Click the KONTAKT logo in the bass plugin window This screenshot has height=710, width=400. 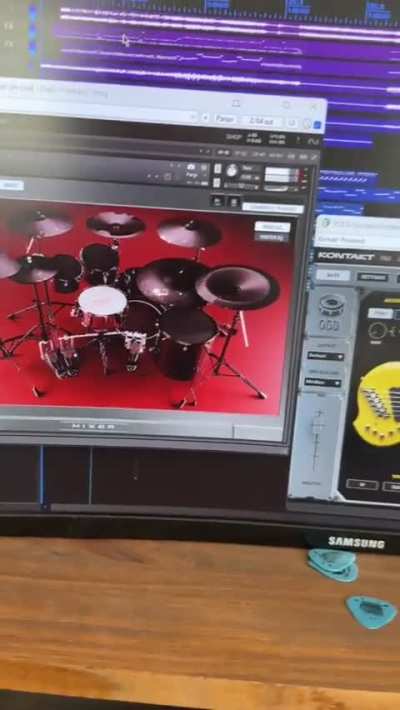(x=346, y=256)
